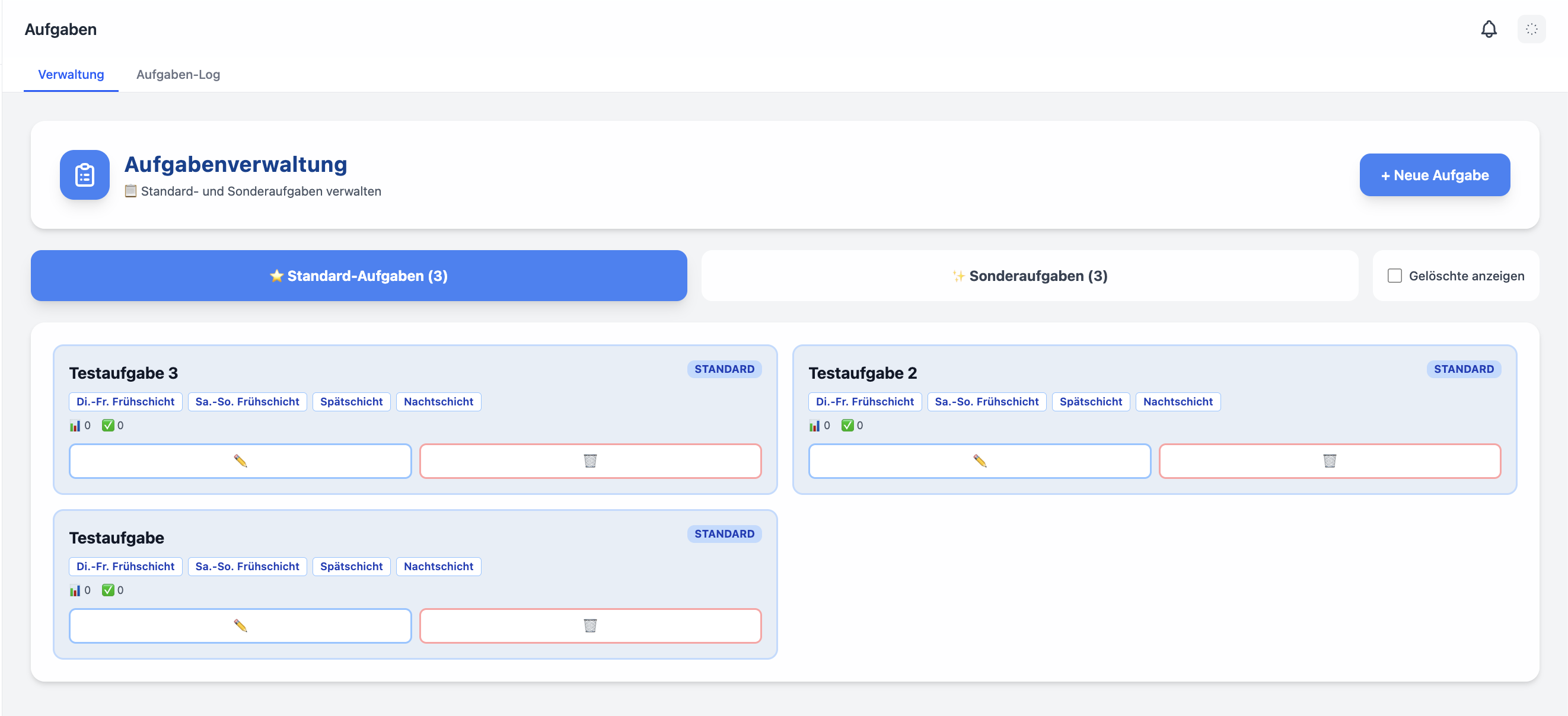Select the Verwaltung tab
This screenshot has width=1568, height=716.
pyautogui.click(x=71, y=74)
